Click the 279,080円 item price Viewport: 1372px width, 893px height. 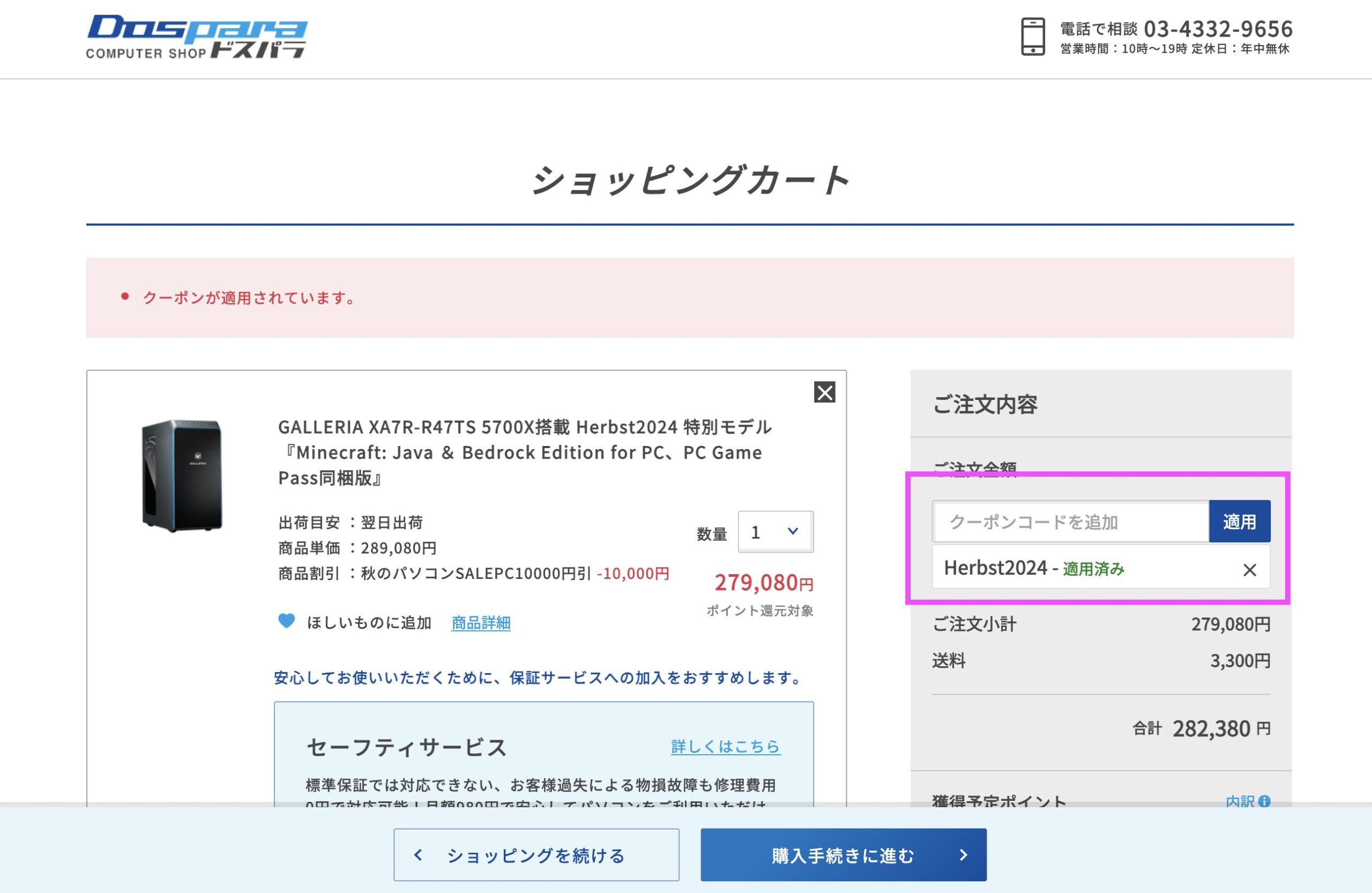pos(764,583)
